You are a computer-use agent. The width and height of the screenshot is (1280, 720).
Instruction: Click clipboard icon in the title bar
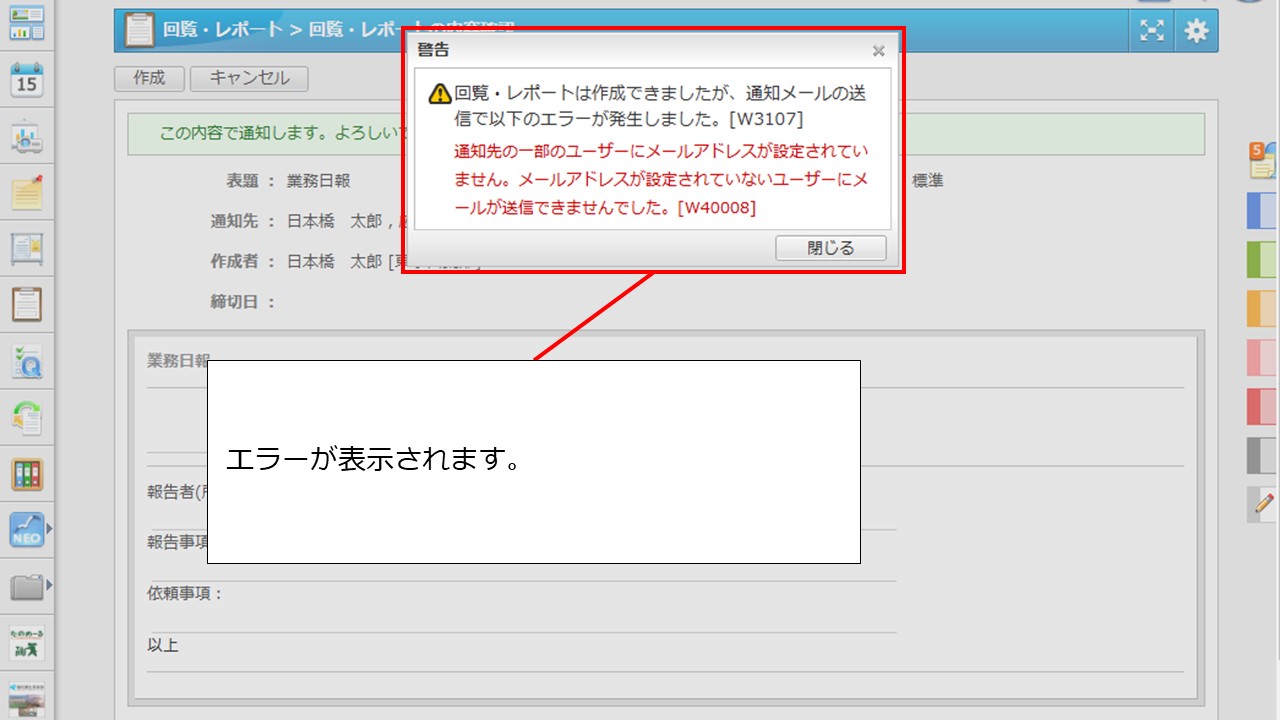138,30
